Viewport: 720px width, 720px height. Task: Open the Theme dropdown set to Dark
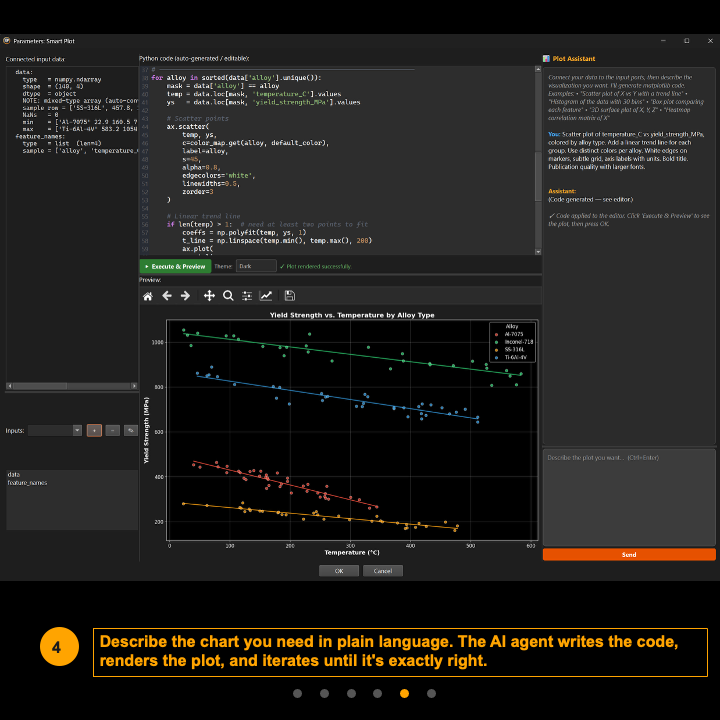pos(257,266)
